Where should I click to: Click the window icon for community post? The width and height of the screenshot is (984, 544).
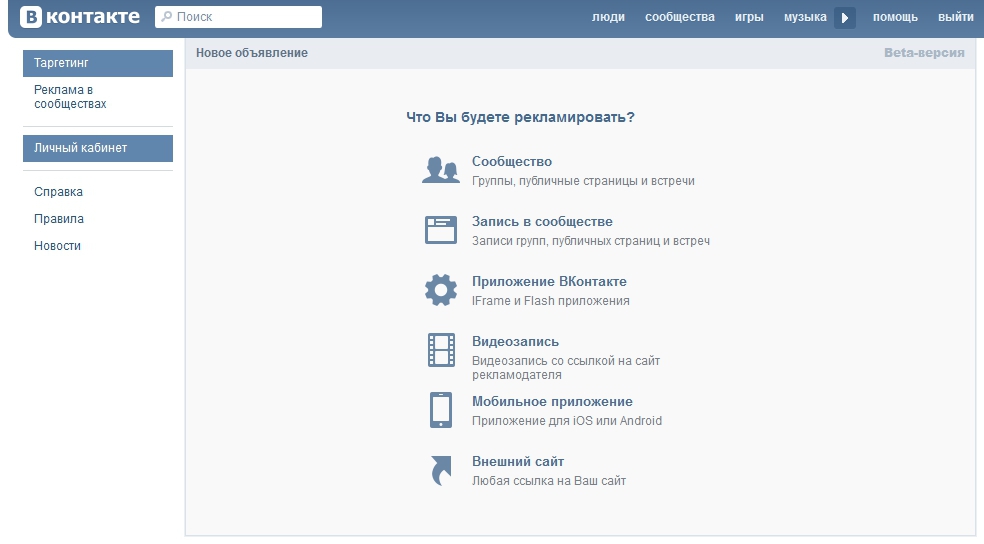[x=441, y=231]
